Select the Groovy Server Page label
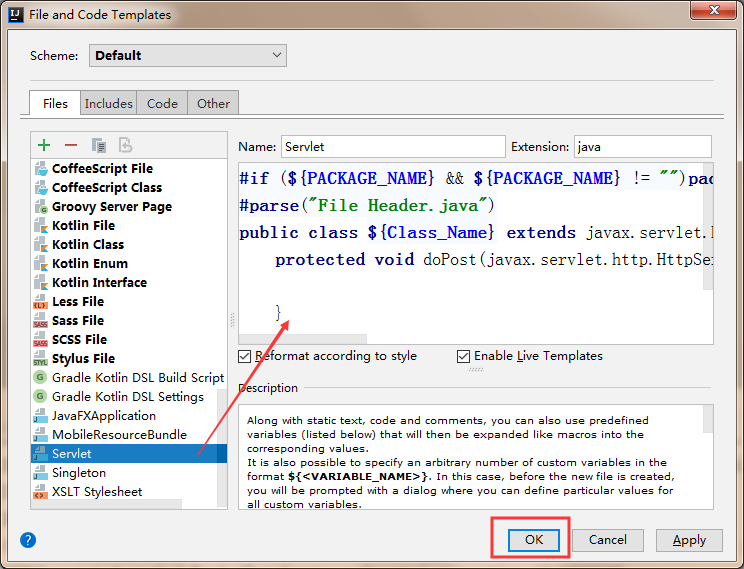This screenshot has width=744, height=569. coord(112,206)
